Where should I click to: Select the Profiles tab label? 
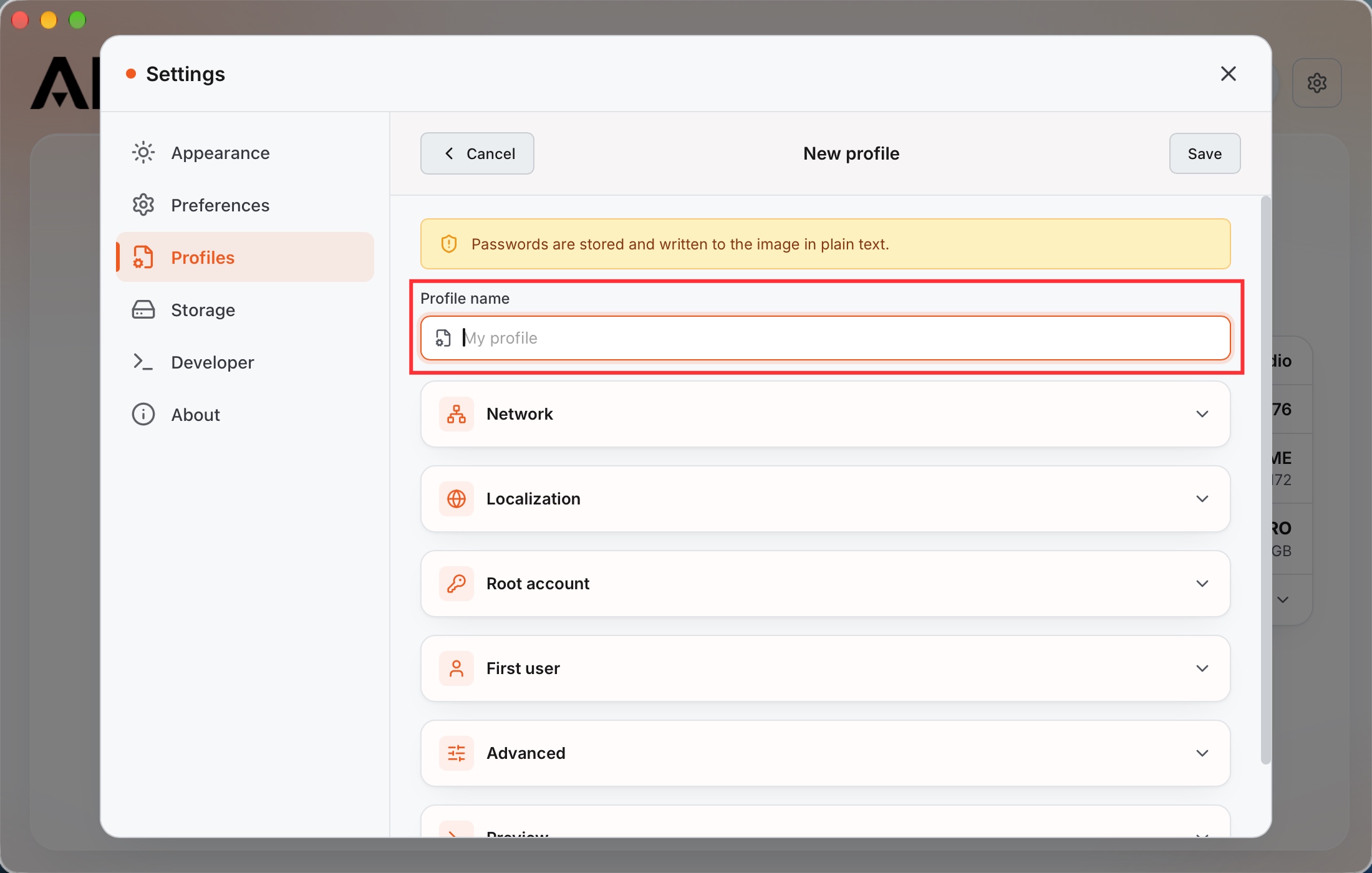click(203, 258)
